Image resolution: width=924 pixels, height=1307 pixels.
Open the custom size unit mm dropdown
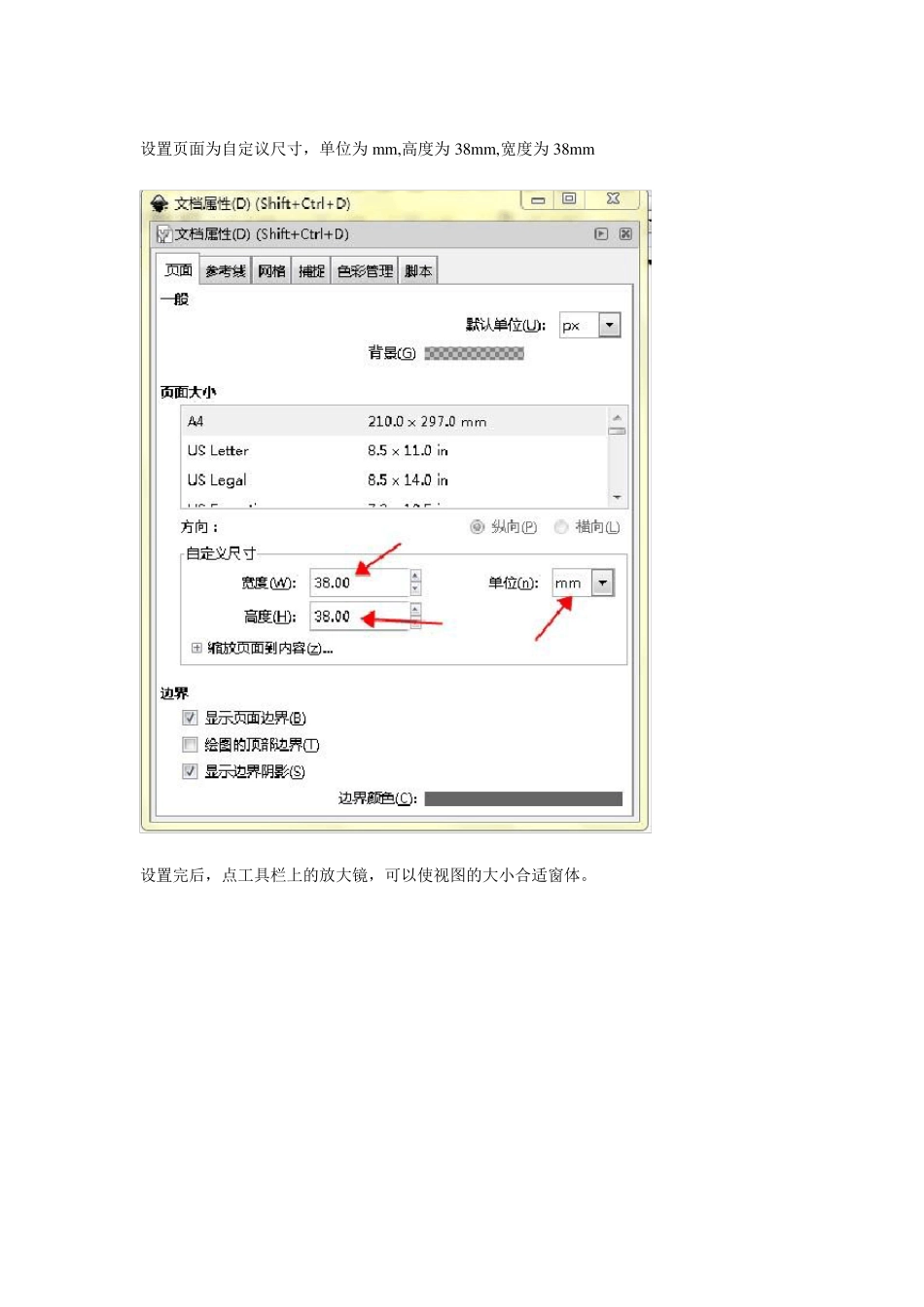coord(603,583)
